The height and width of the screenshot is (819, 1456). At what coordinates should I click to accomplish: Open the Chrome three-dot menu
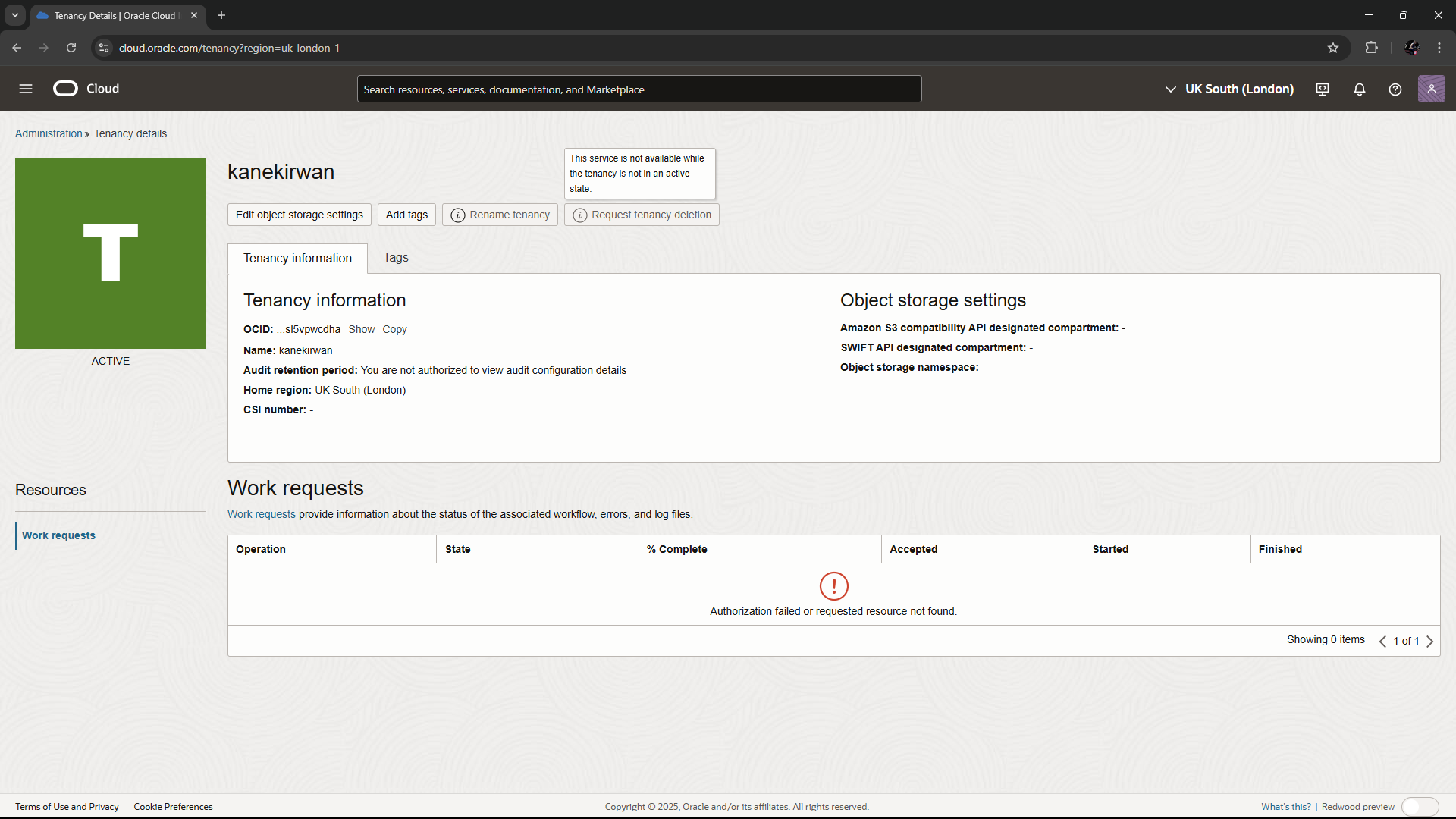pyautogui.click(x=1439, y=48)
